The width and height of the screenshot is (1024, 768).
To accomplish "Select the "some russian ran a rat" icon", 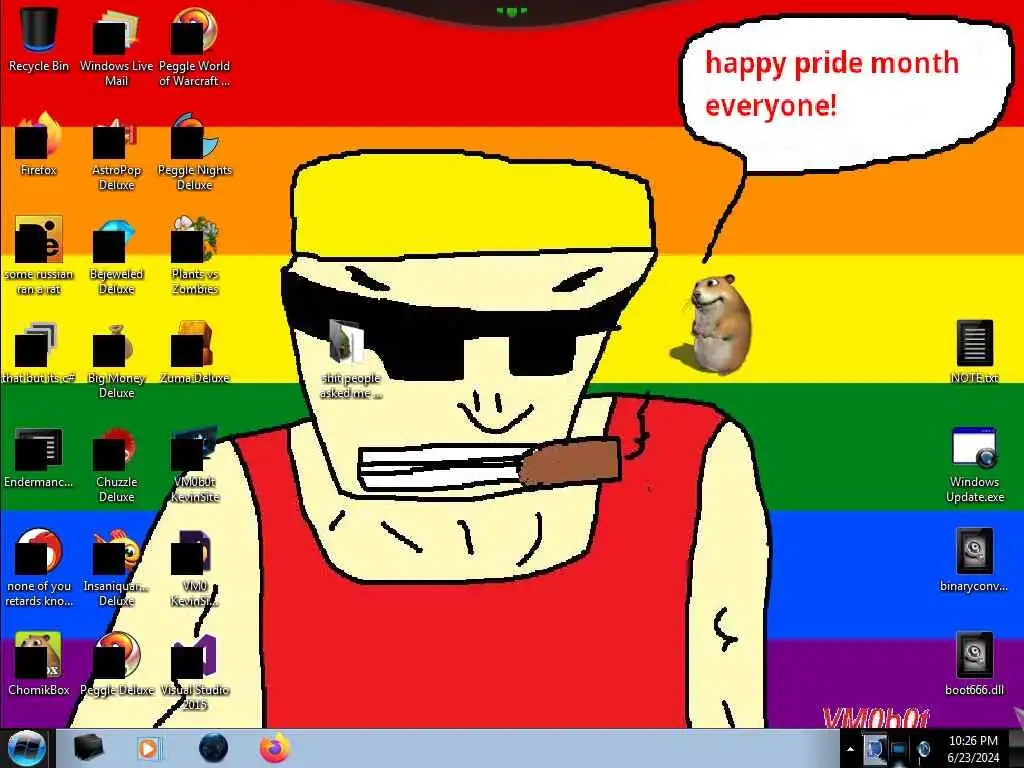I will tap(39, 256).
